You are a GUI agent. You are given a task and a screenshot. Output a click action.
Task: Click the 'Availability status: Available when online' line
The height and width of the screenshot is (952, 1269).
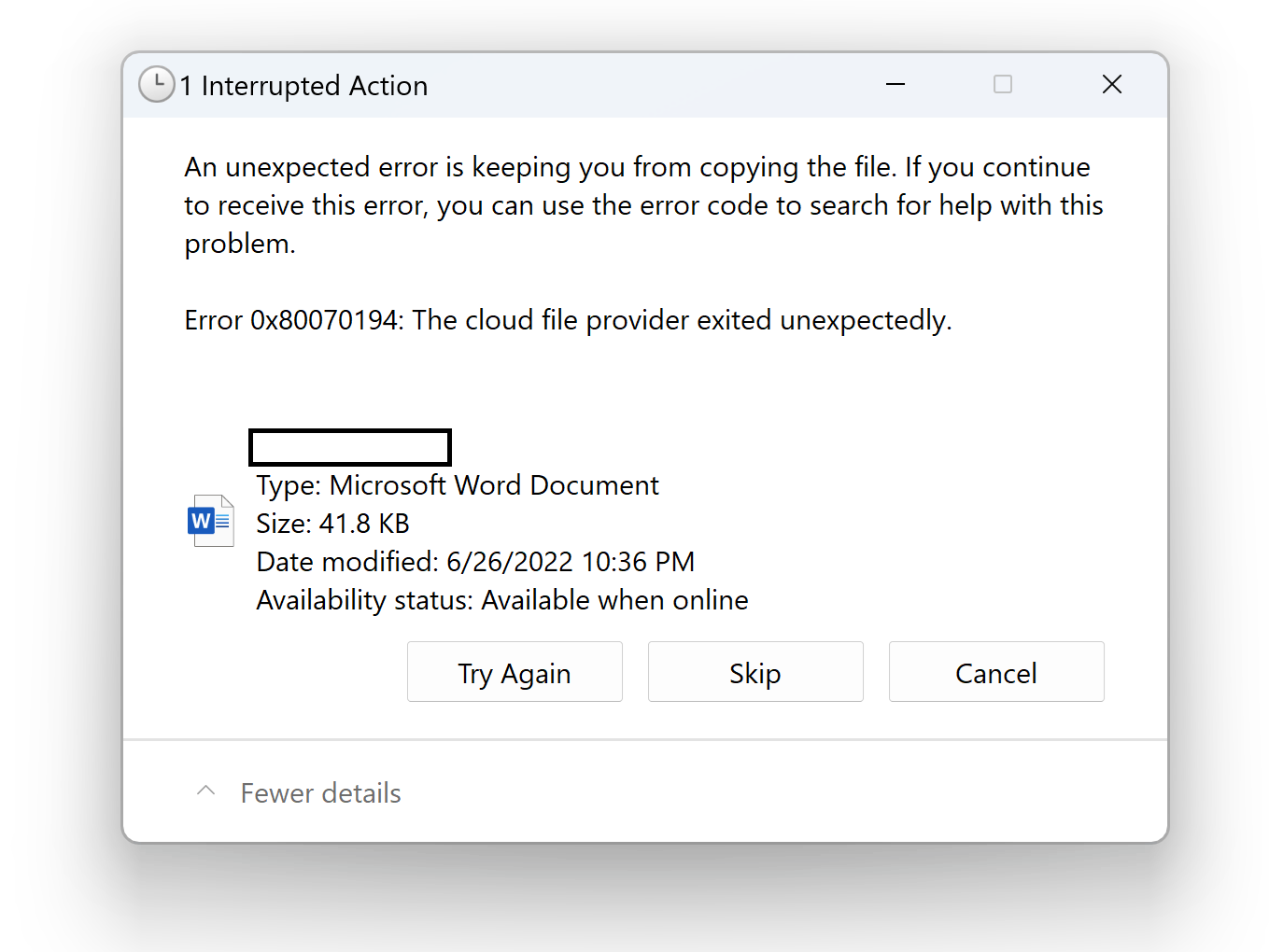click(x=502, y=600)
